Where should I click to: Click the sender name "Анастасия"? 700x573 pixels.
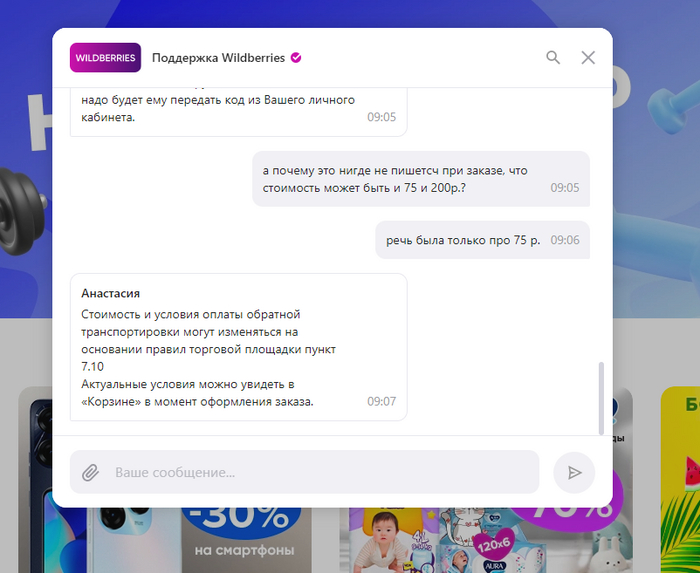[110, 293]
